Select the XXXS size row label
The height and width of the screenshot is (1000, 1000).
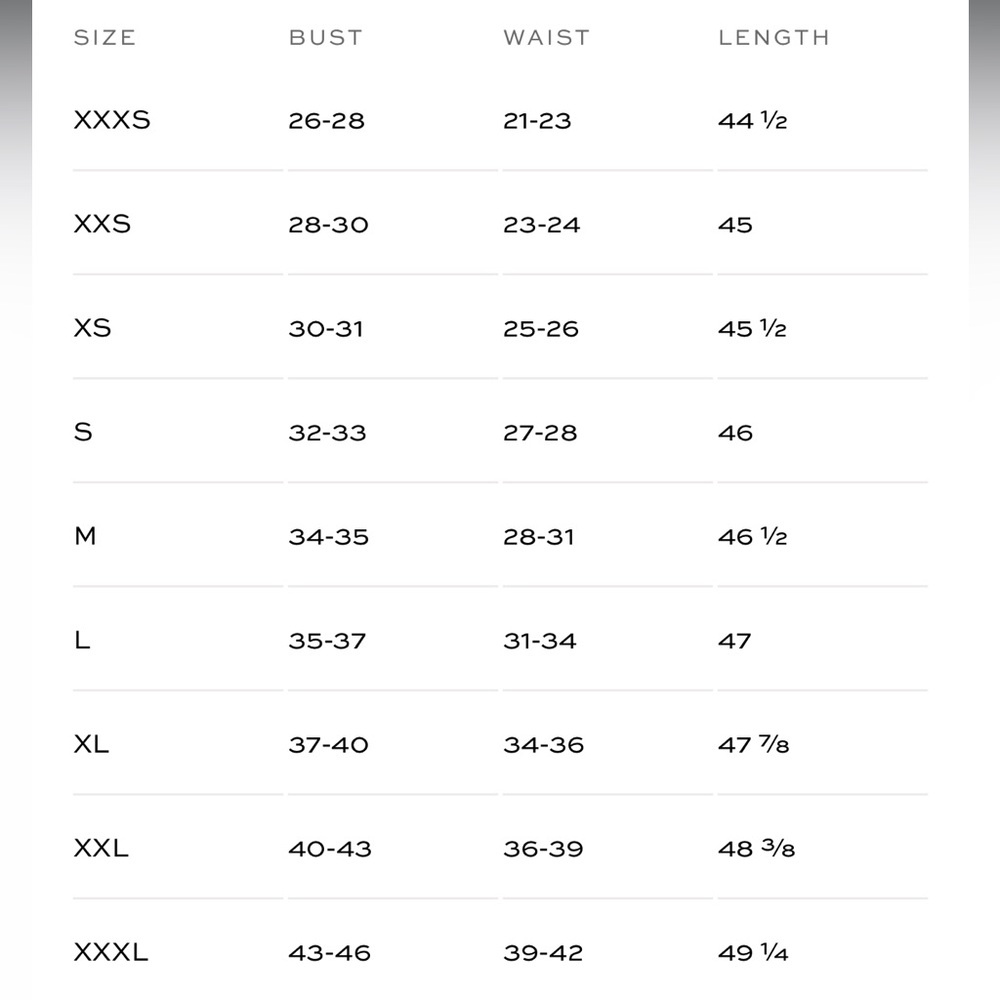click(112, 120)
